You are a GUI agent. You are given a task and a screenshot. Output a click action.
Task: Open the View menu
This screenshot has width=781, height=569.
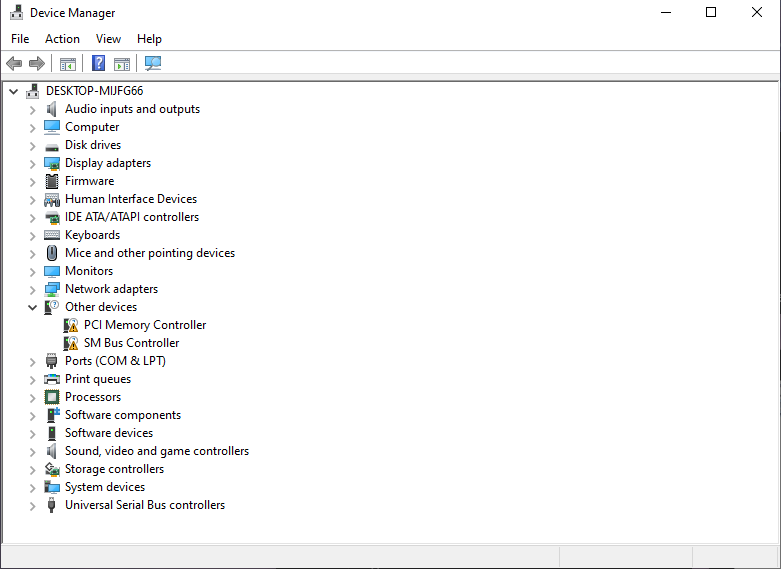click(x=108, y=39)
